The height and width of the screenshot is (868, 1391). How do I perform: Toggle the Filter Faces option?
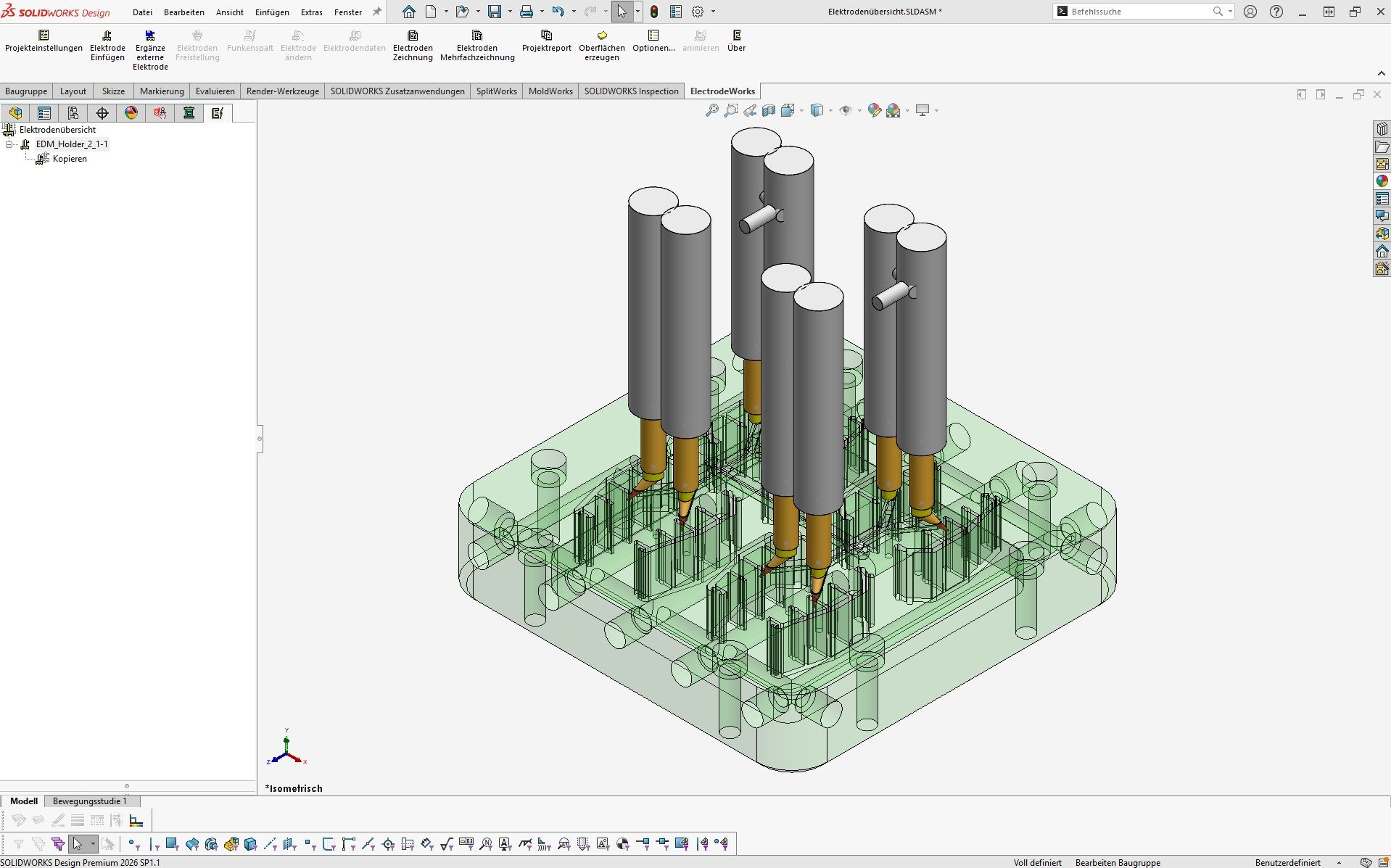172,844
